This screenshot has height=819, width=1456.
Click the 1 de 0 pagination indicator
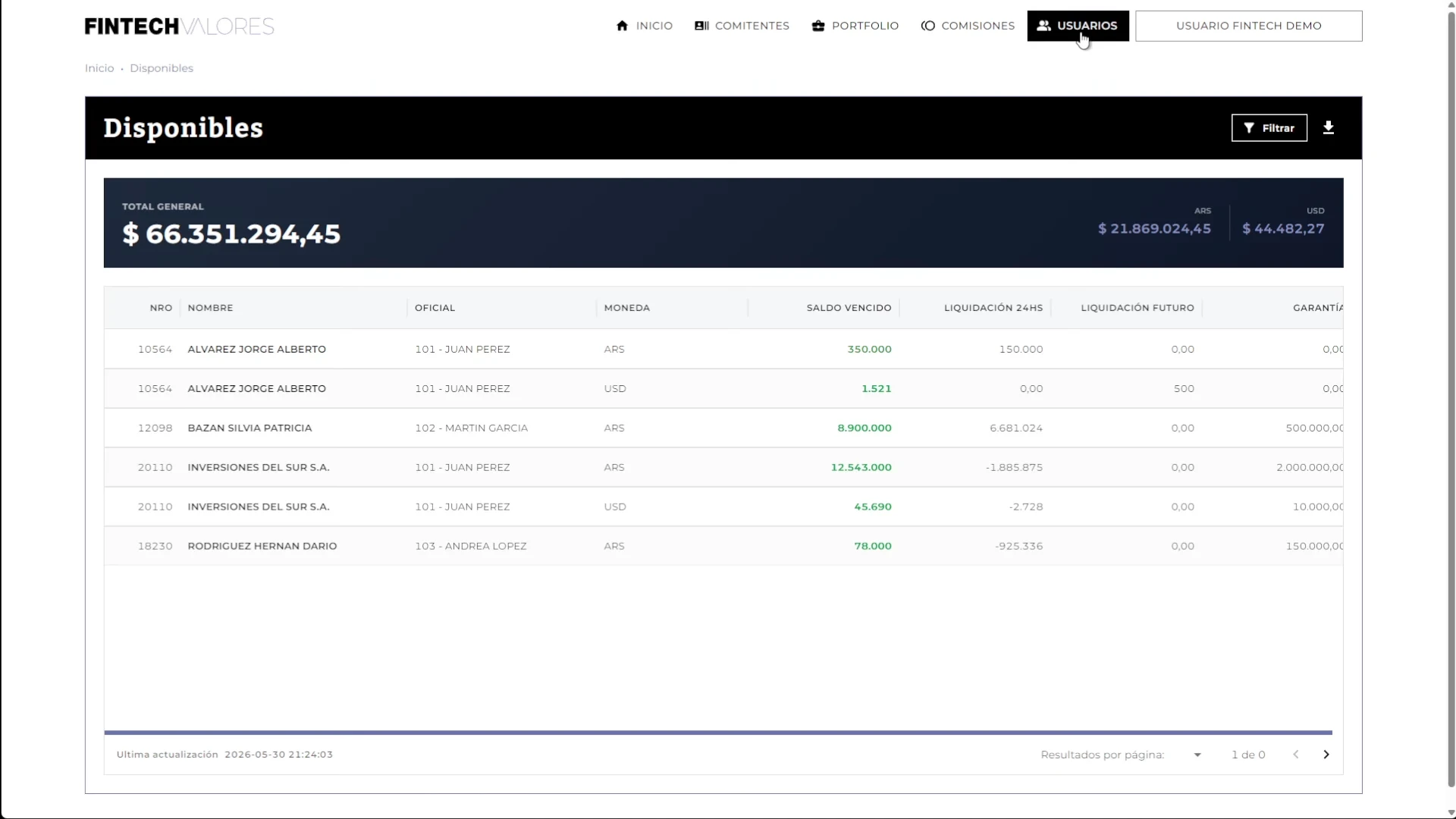point(1248,755)
